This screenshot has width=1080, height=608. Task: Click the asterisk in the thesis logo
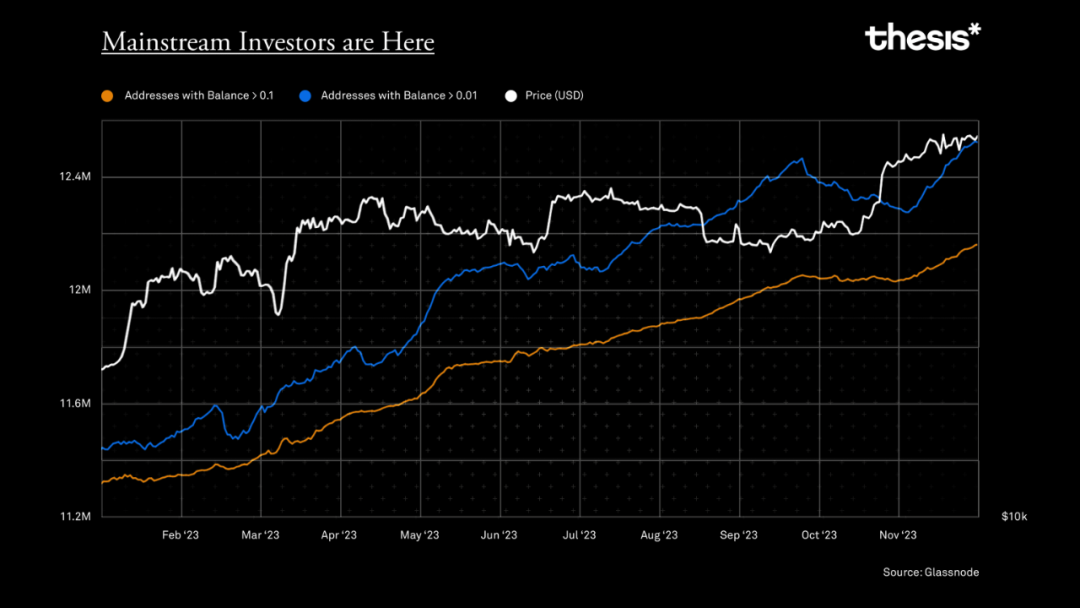[x=975, y=31]
